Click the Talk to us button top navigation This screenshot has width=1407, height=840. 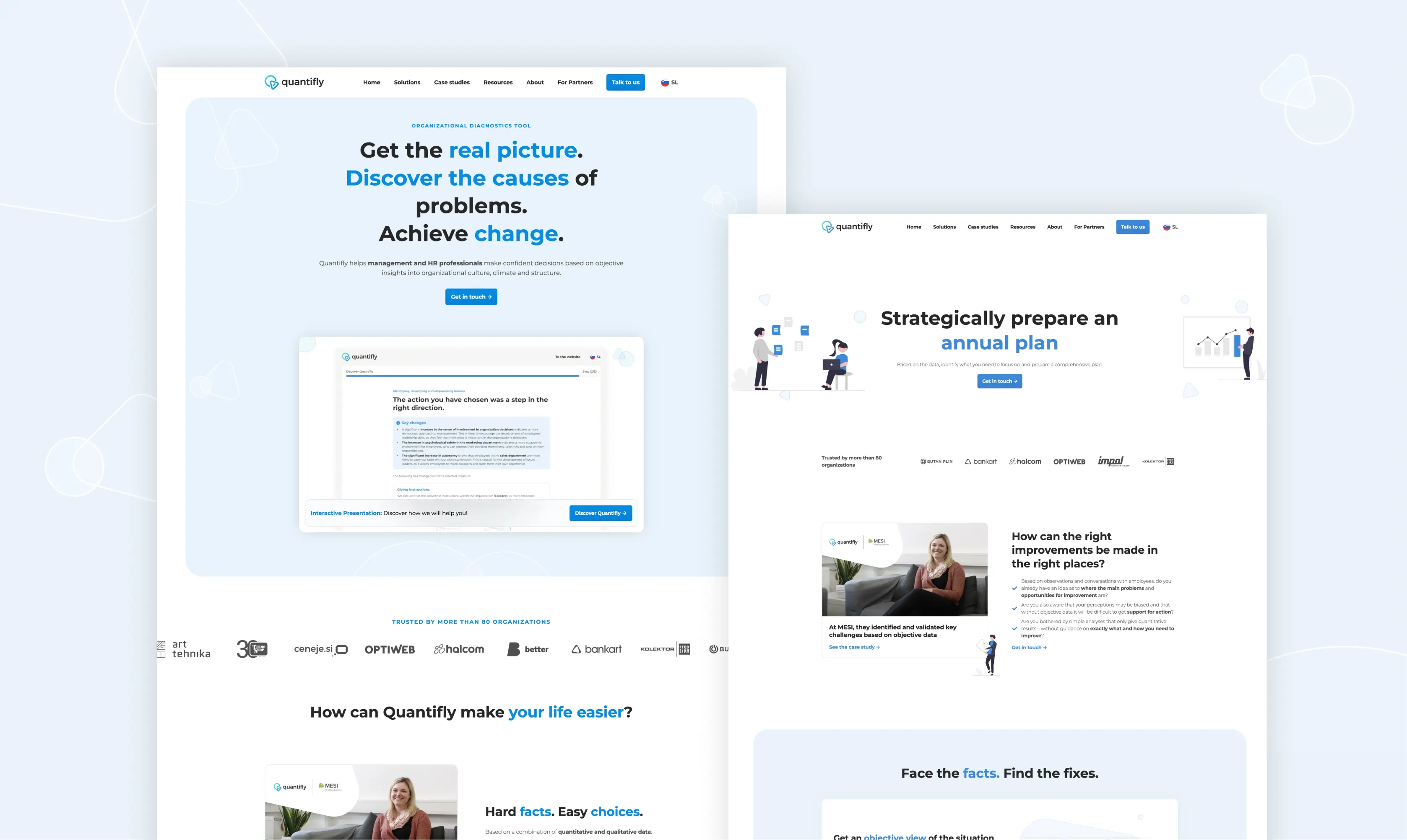[x=625, y=82]
